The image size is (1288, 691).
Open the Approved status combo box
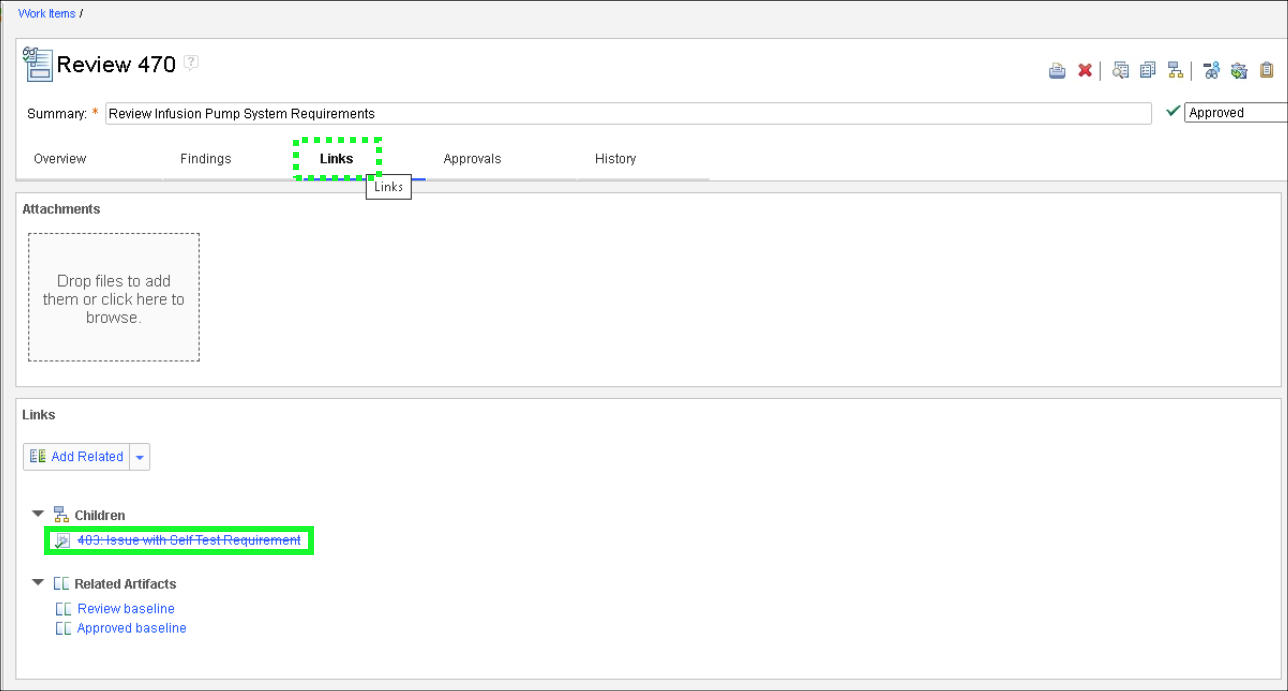(x=1235, y=113)
